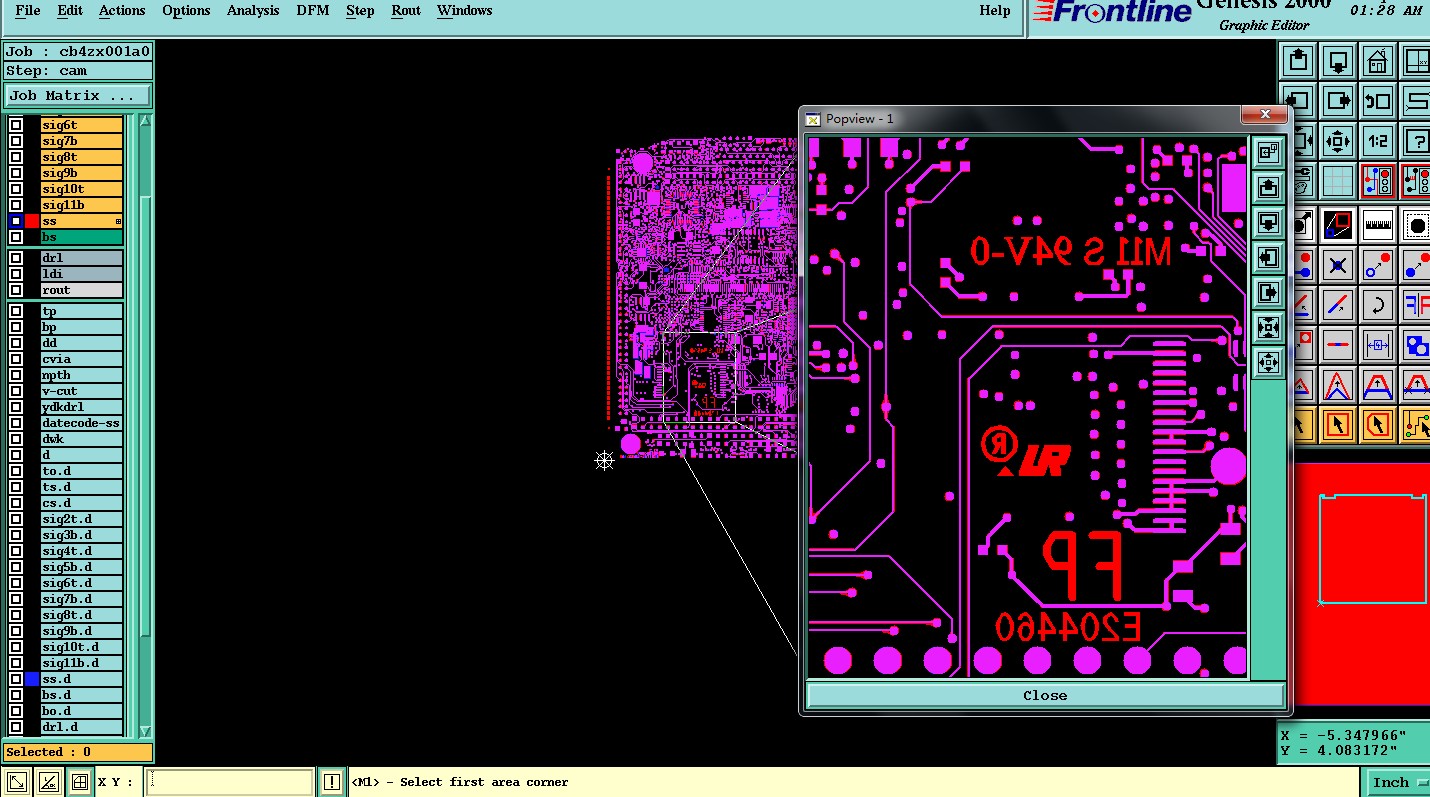Screen dimensions: 1430x797
Task: Toggle checkbox for ss.d layer
Action: [x=16, y=679]
